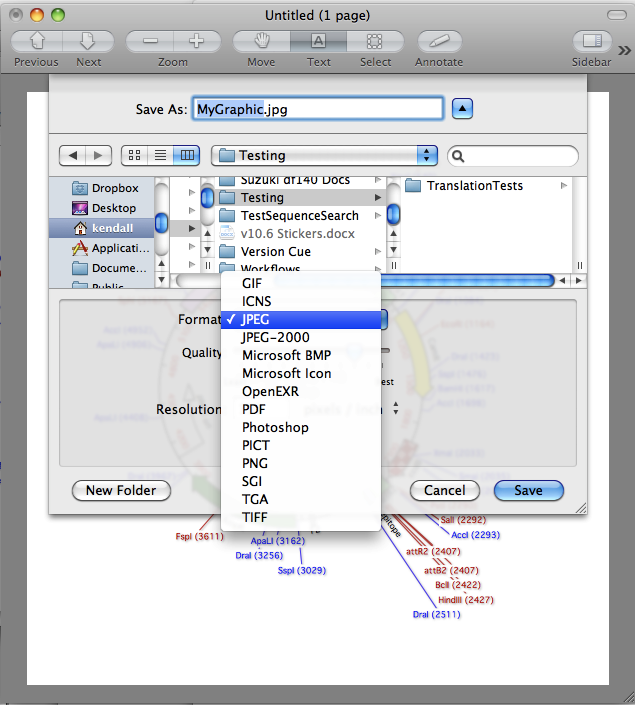Switch to list view in file browser

pyautogui.click(x=160, y=155)
